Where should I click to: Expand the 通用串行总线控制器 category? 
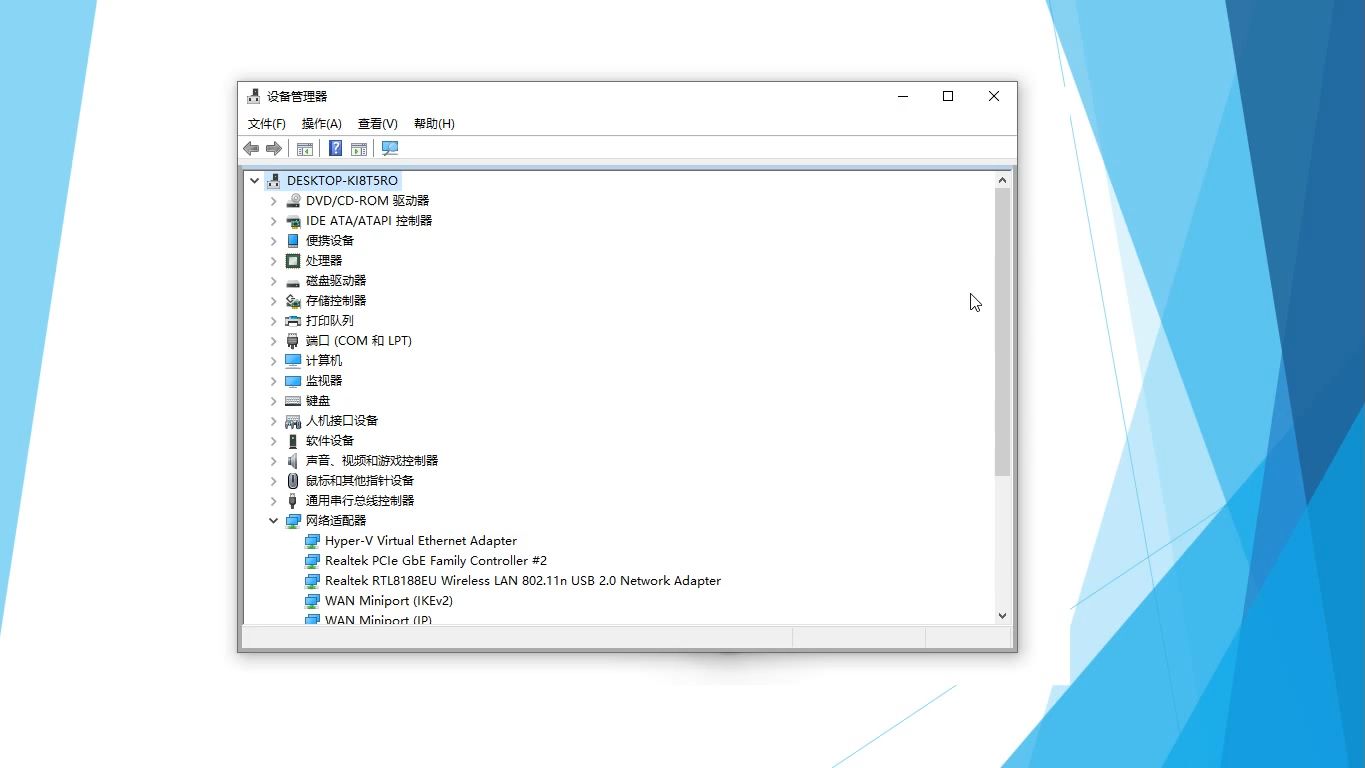[x=274, y=501]
